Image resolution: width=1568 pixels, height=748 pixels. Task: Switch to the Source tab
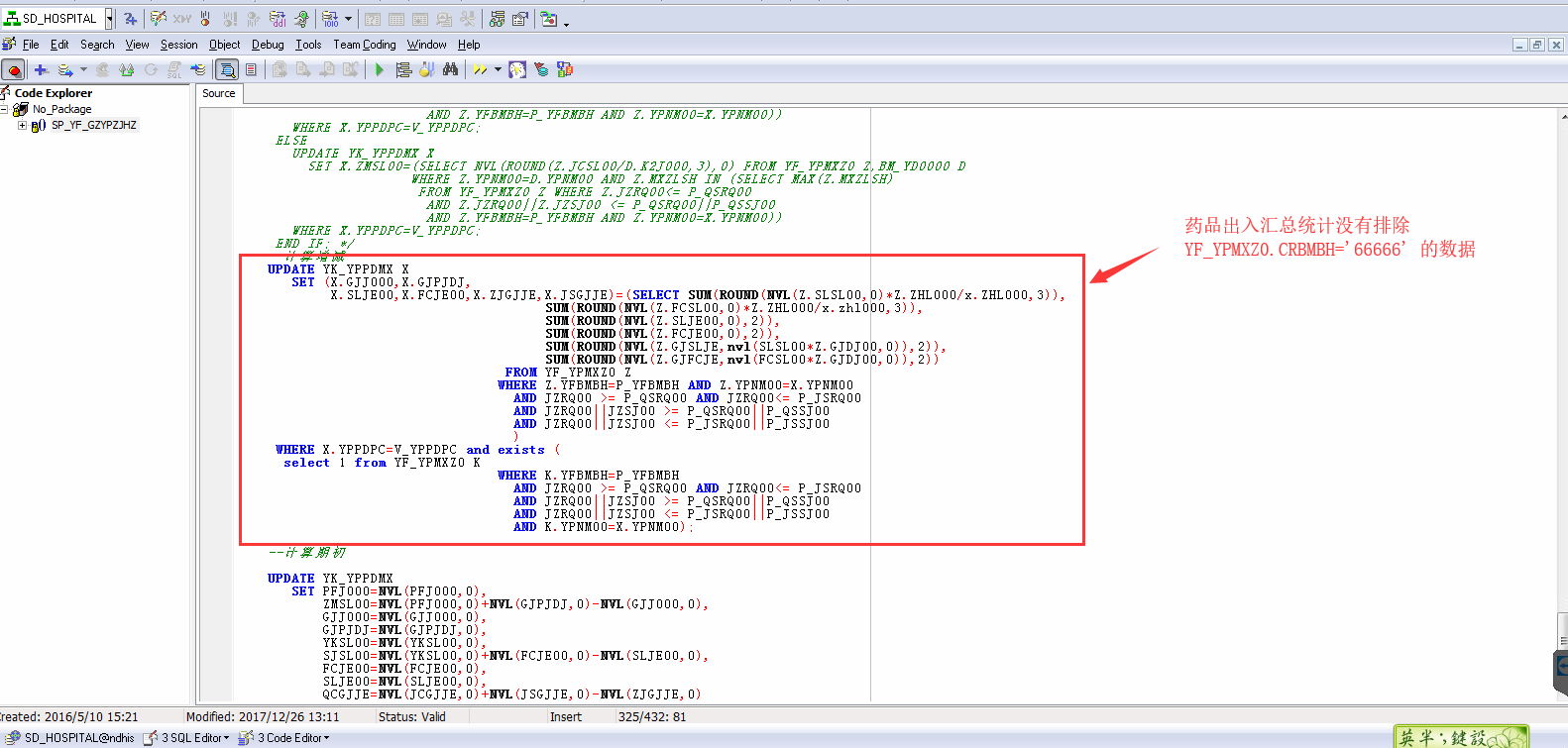[x=219, y=93]
